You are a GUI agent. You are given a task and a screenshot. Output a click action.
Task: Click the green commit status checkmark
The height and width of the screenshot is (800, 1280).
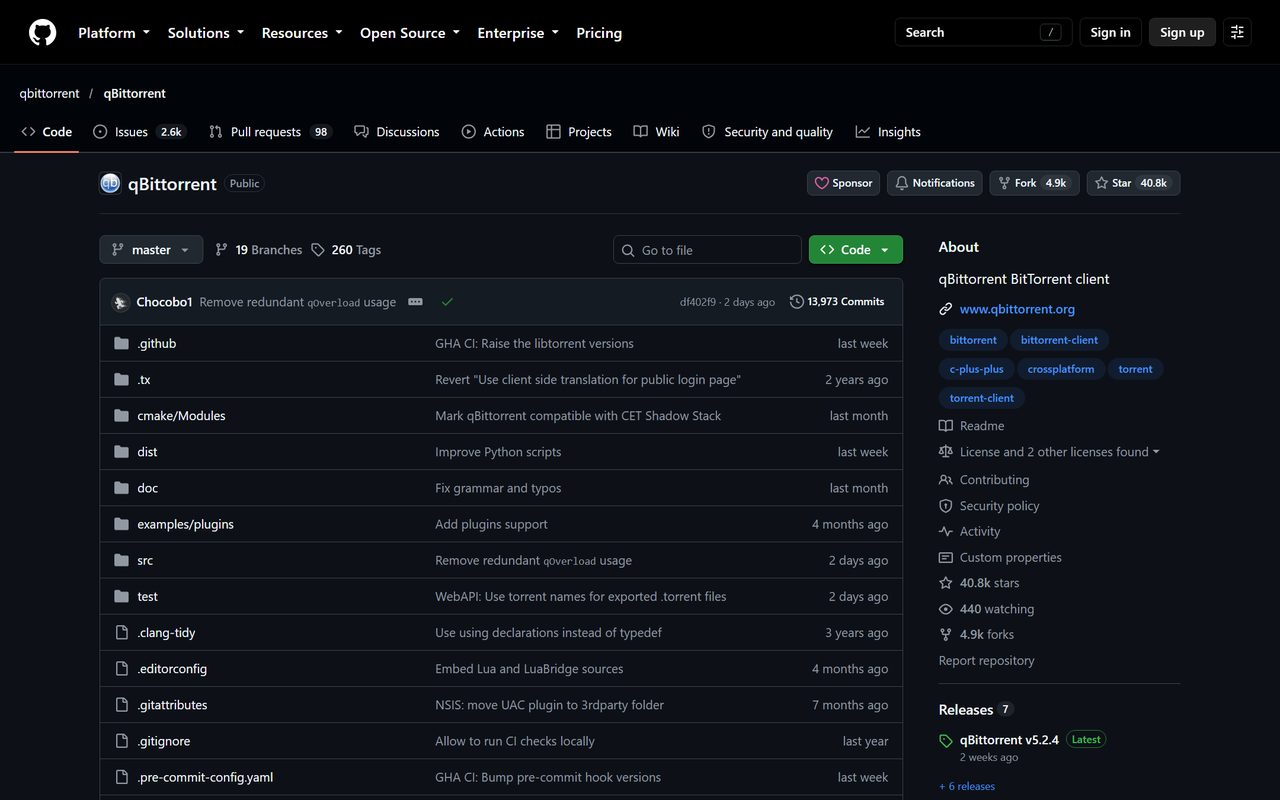click(x=447, y=302)
